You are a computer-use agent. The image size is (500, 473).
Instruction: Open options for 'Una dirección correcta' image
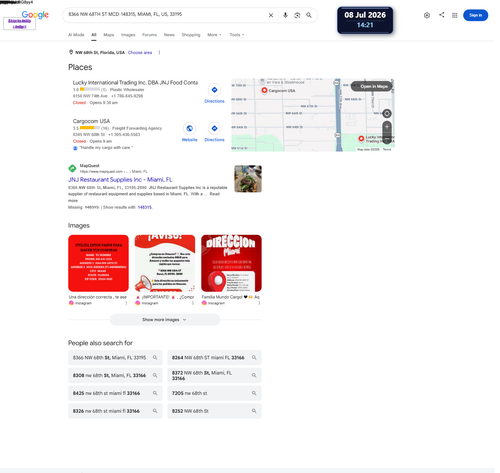pyautogui.click(x=126, y=303)
